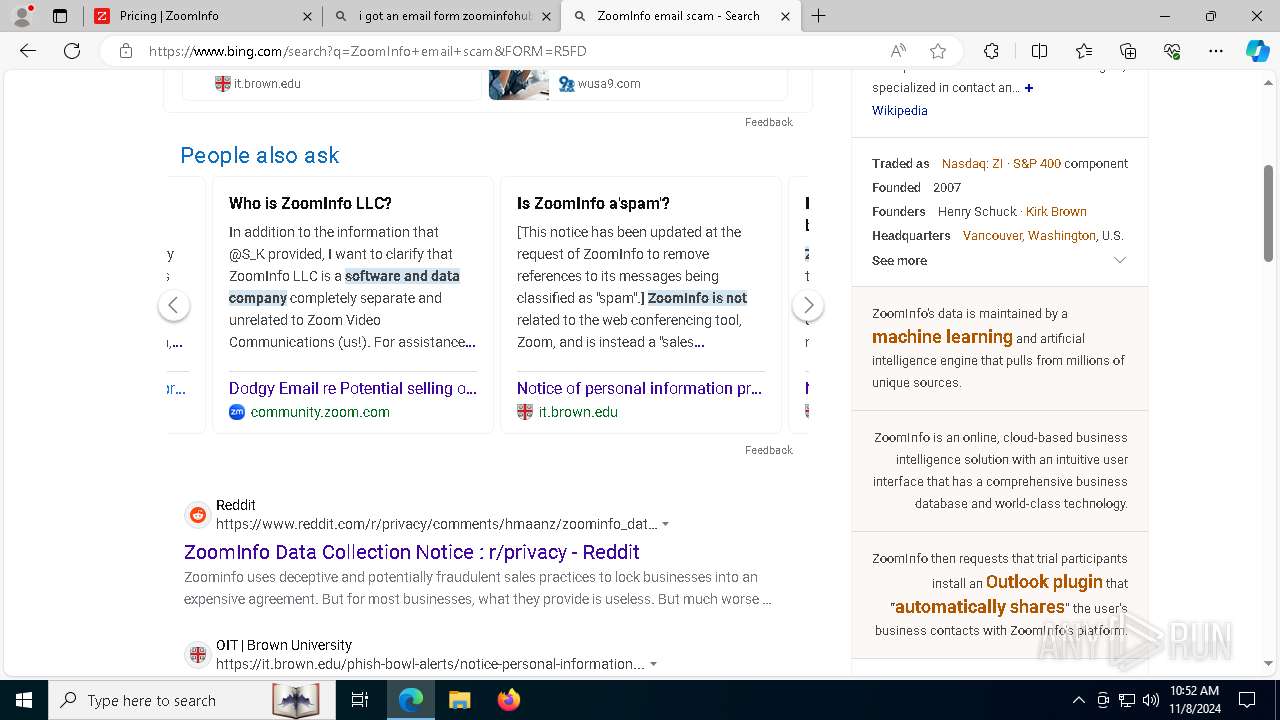Screen dimensions: 1280x720
Task: Open Tab actions menu icon
Action: click(60, 16)
